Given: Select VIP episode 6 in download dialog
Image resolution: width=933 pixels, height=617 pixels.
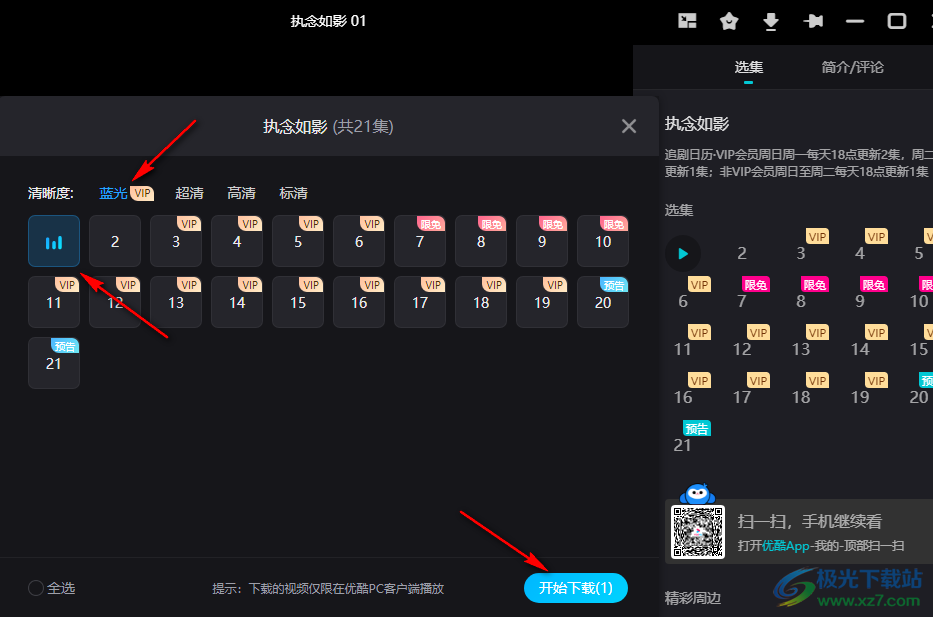Looking at the screenshot, I should coord(359,241).
